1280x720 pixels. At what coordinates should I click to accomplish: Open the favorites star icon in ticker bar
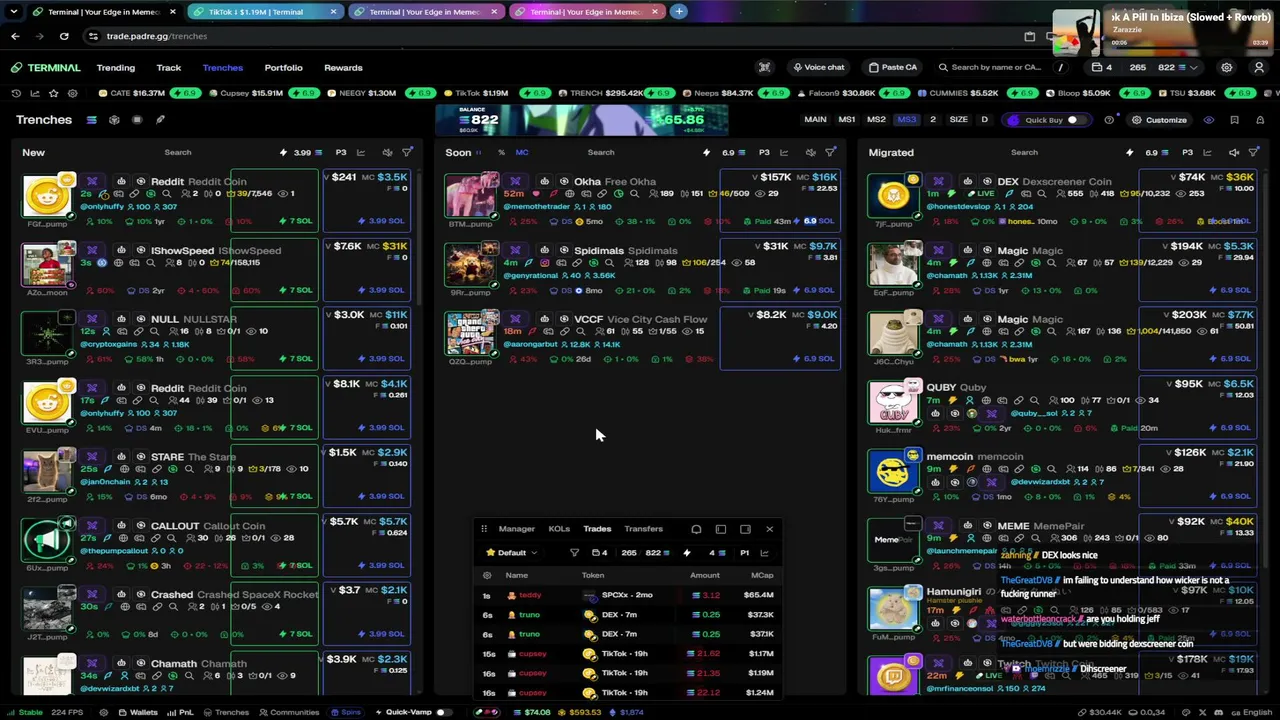[53, 93]
